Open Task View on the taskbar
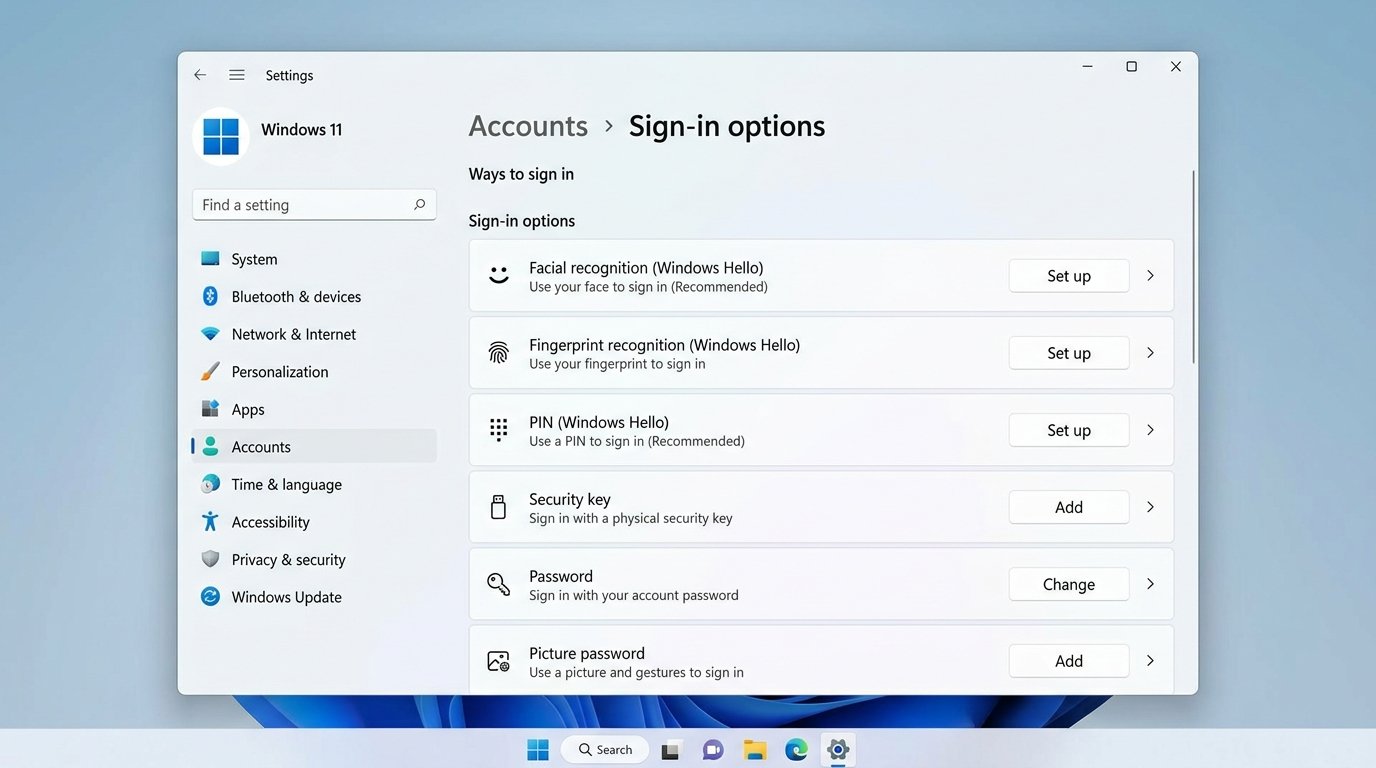 (671, 750)
